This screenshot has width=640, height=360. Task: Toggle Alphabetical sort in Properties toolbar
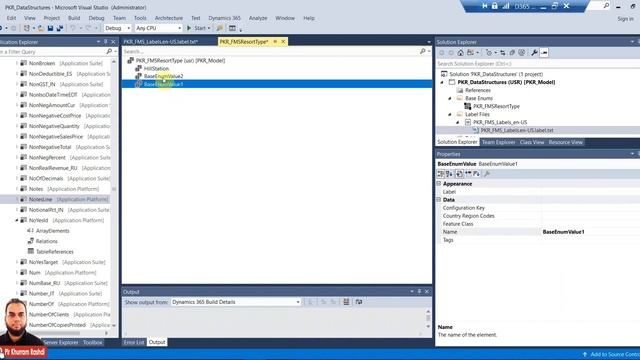449,174
